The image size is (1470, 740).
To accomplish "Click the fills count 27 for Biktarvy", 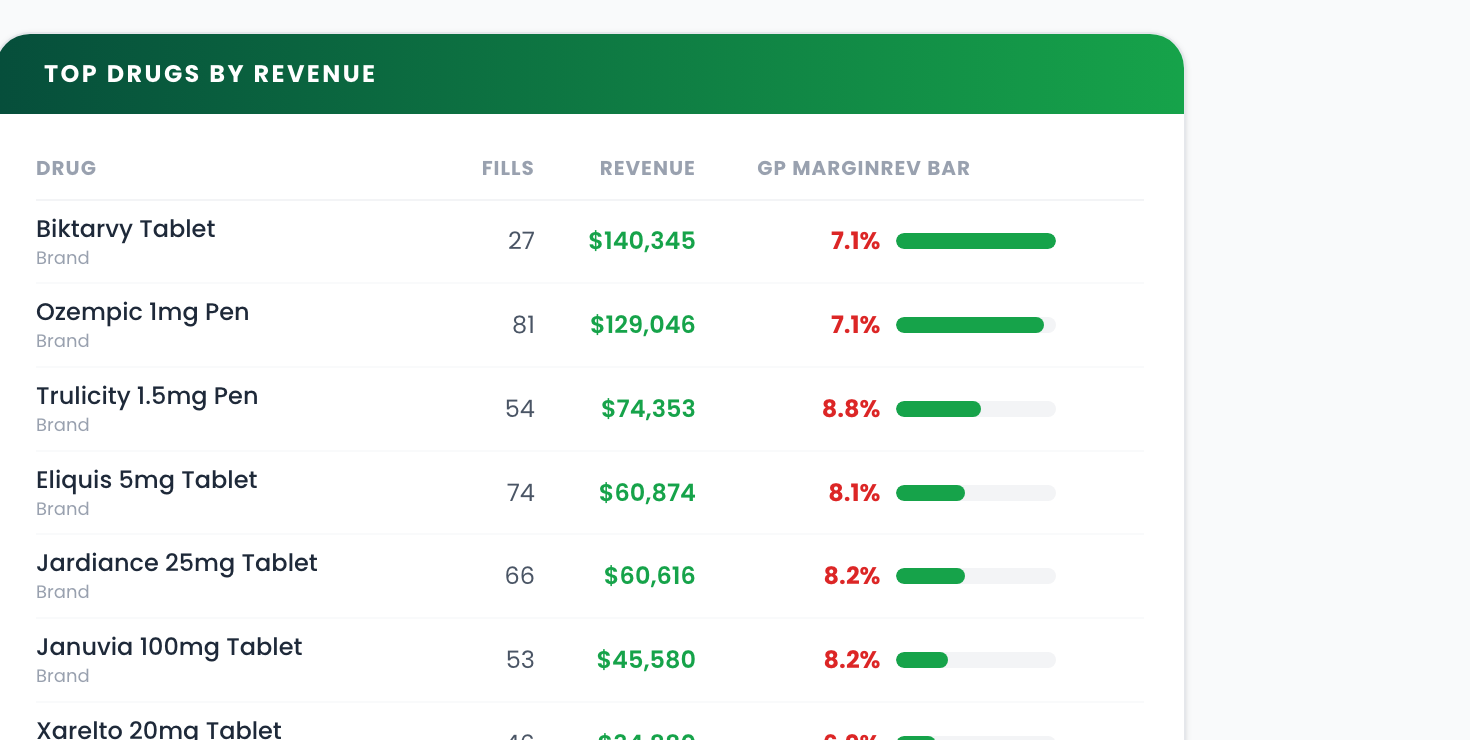I will [x=521, y=241].
